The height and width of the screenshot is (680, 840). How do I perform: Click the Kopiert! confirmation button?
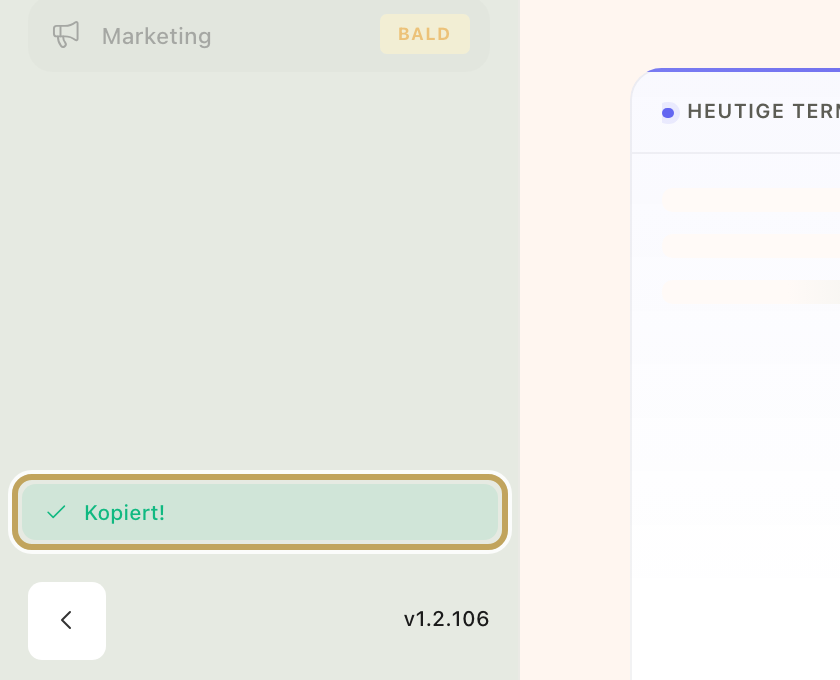260,512
